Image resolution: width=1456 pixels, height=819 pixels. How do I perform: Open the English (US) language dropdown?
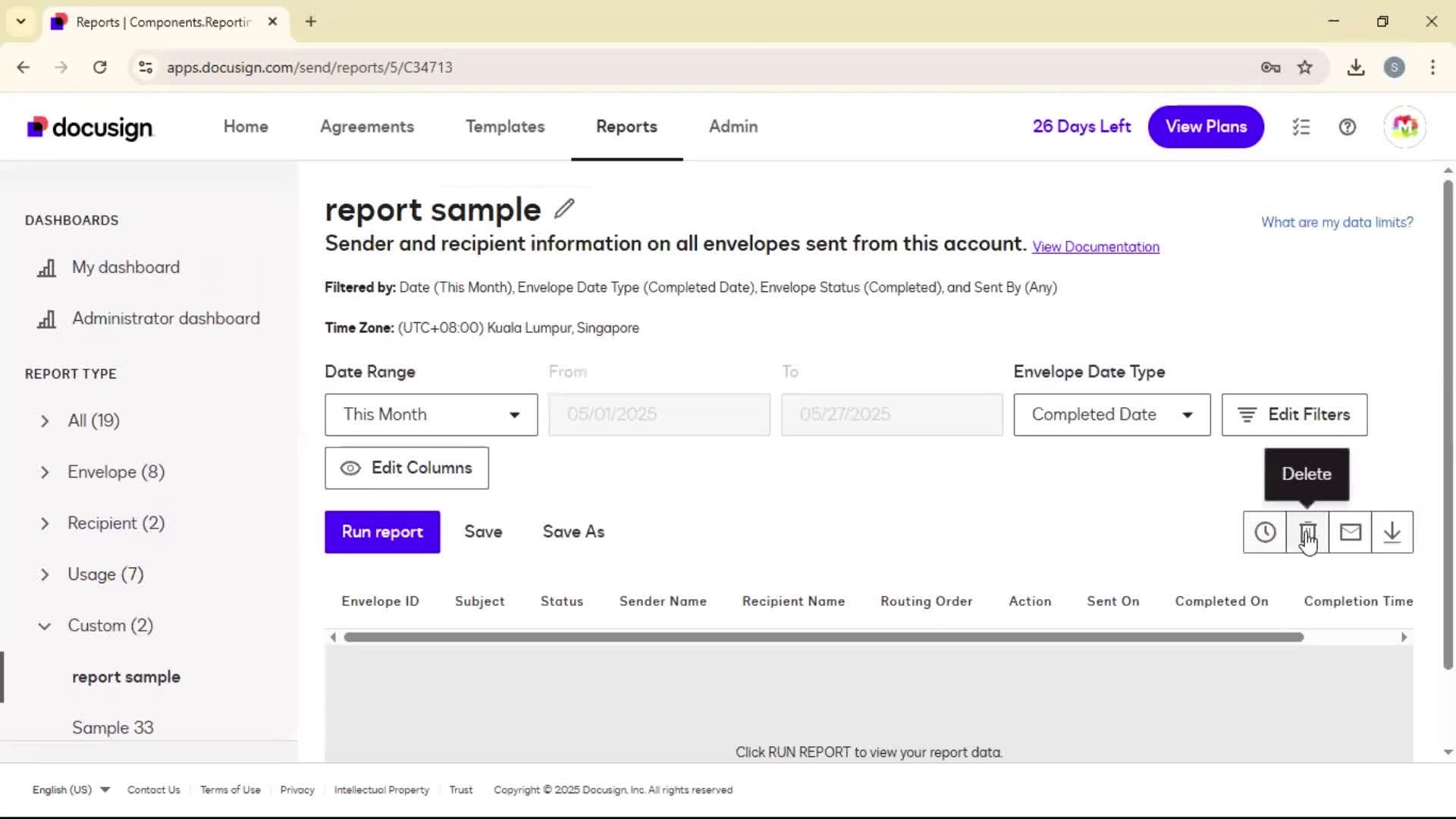[x=71, y=790]
